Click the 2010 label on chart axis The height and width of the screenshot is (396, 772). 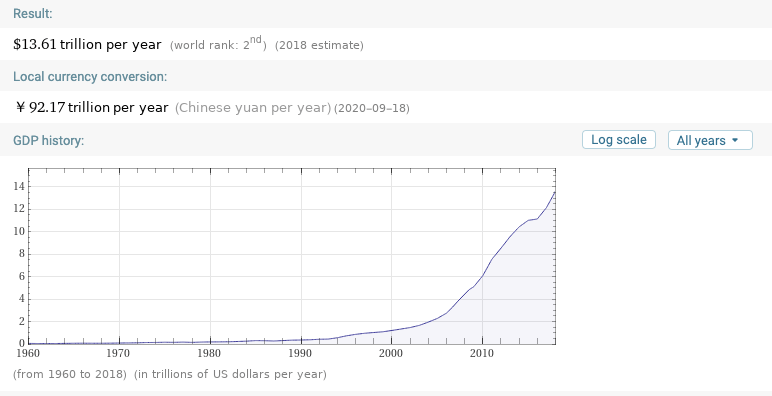tap(482, 353)
